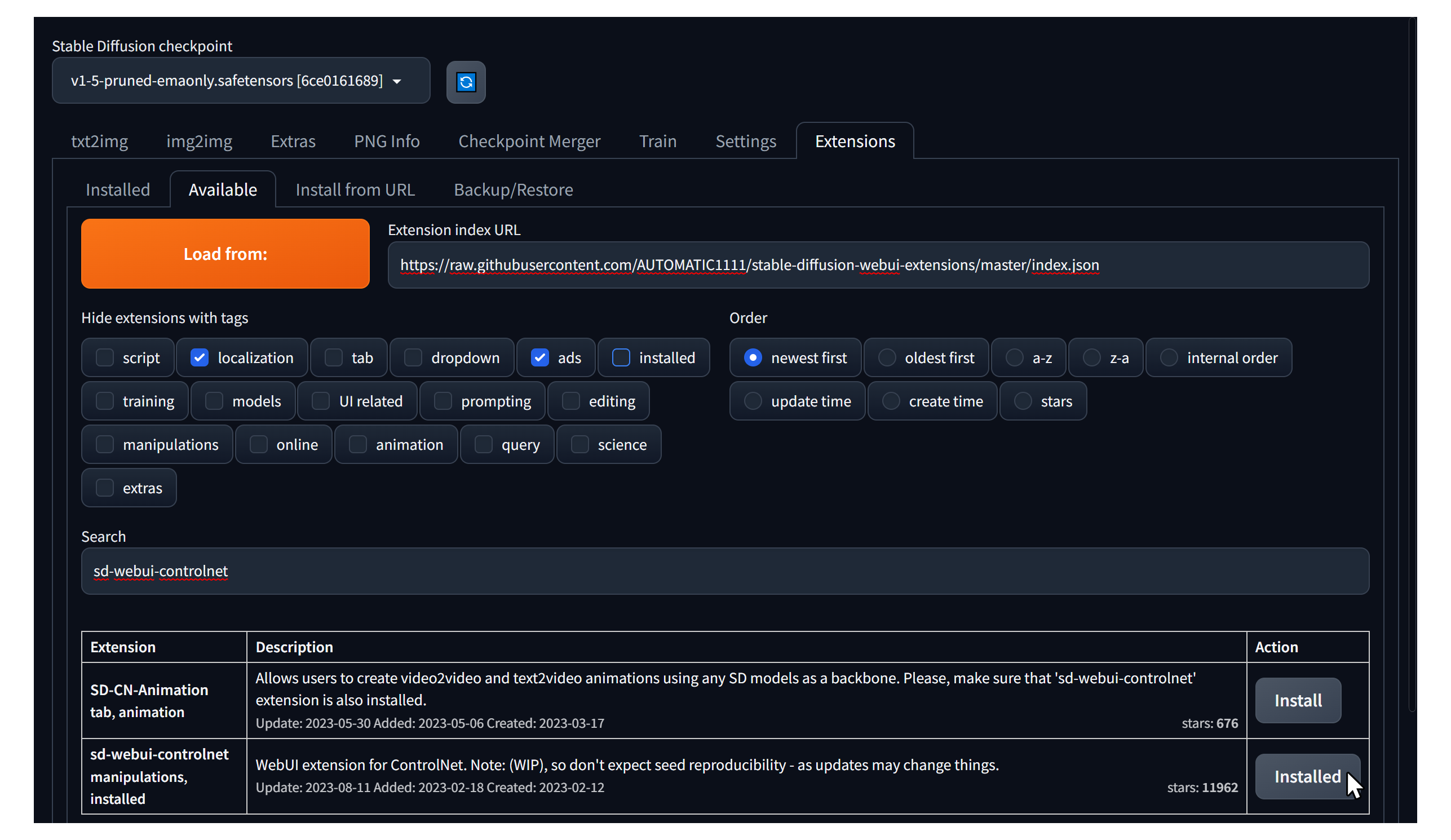Open the SD-CN-Animation extension link
This screenshot has width=1451, height=840.
click(149, 689)
